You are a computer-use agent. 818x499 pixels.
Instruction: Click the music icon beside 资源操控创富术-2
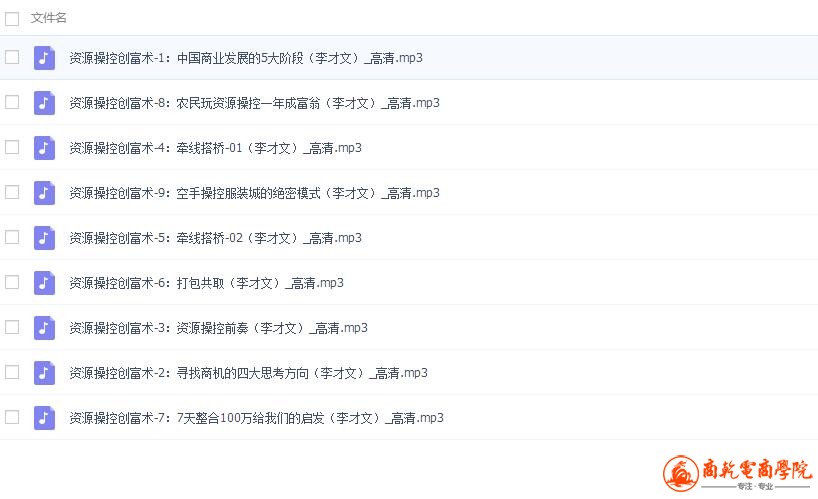coord(44,372)
